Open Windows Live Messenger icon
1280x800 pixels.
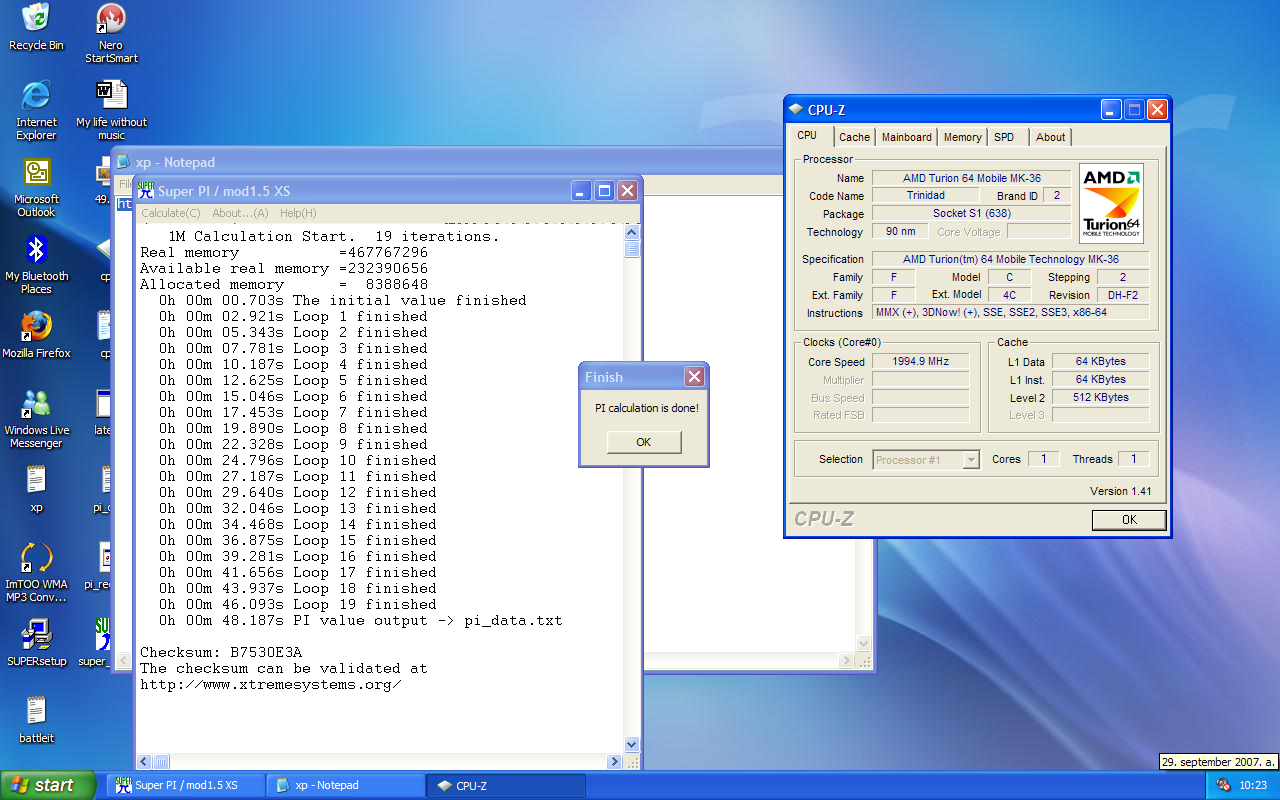click(36, 418)
